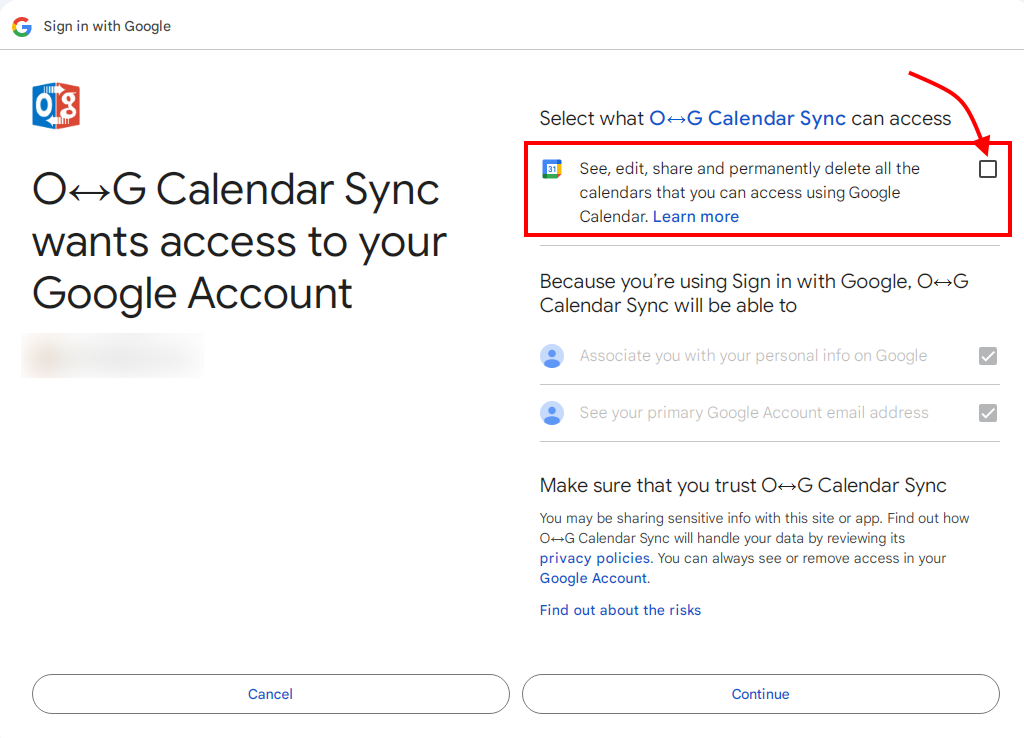Click the profile icon beside email address
The height and width of the screenshot is (738, 1024).
point(552,413)
